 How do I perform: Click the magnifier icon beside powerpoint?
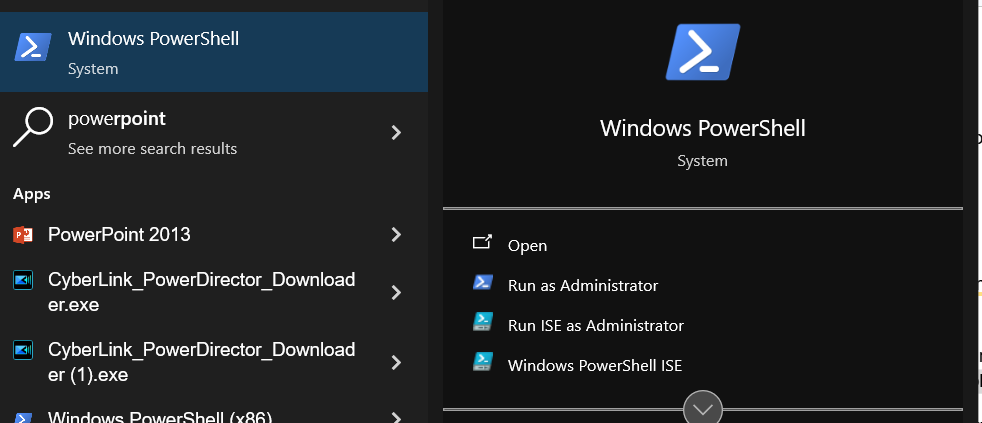(x=33, y=127)
